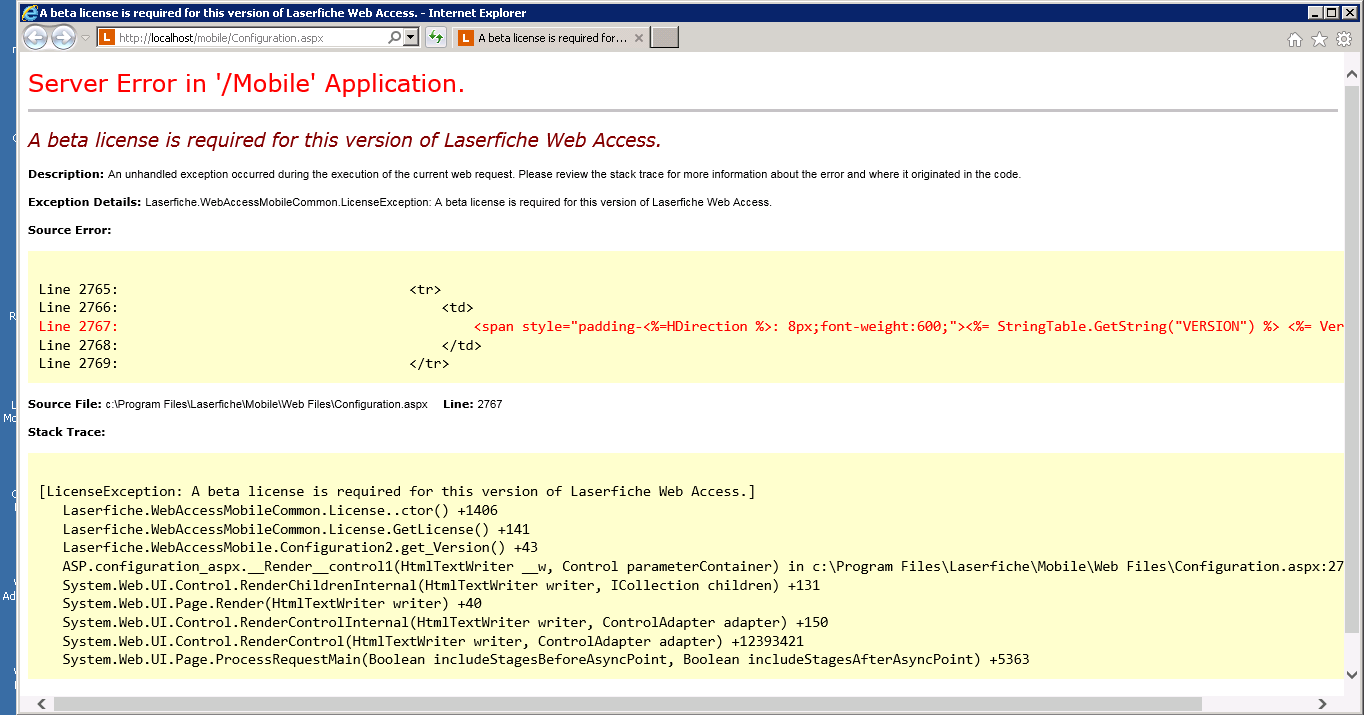Click the search magnifier in address bar
The width and height of the screenshot is (1364, 715).
[x=394, y=38]
